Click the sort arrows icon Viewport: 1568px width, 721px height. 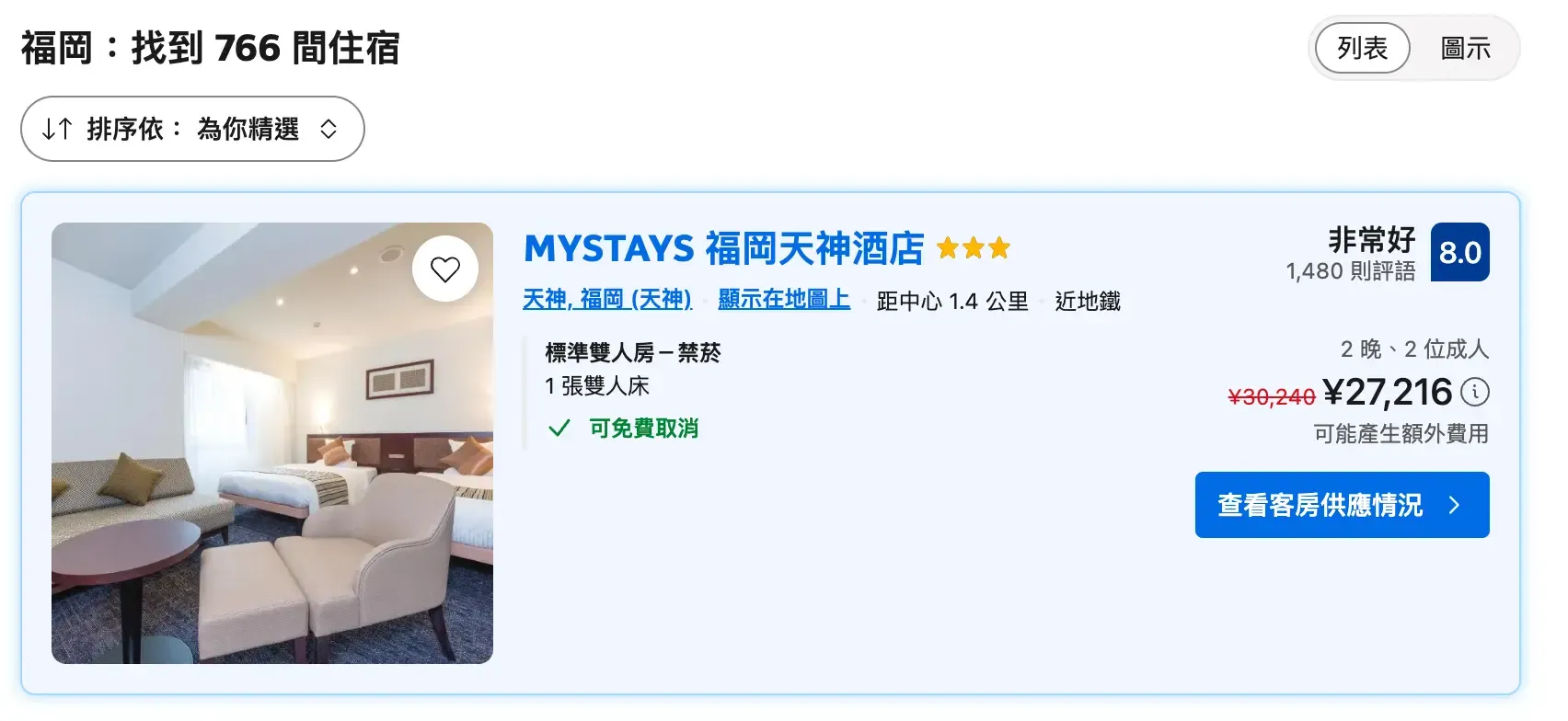[57, 129]
